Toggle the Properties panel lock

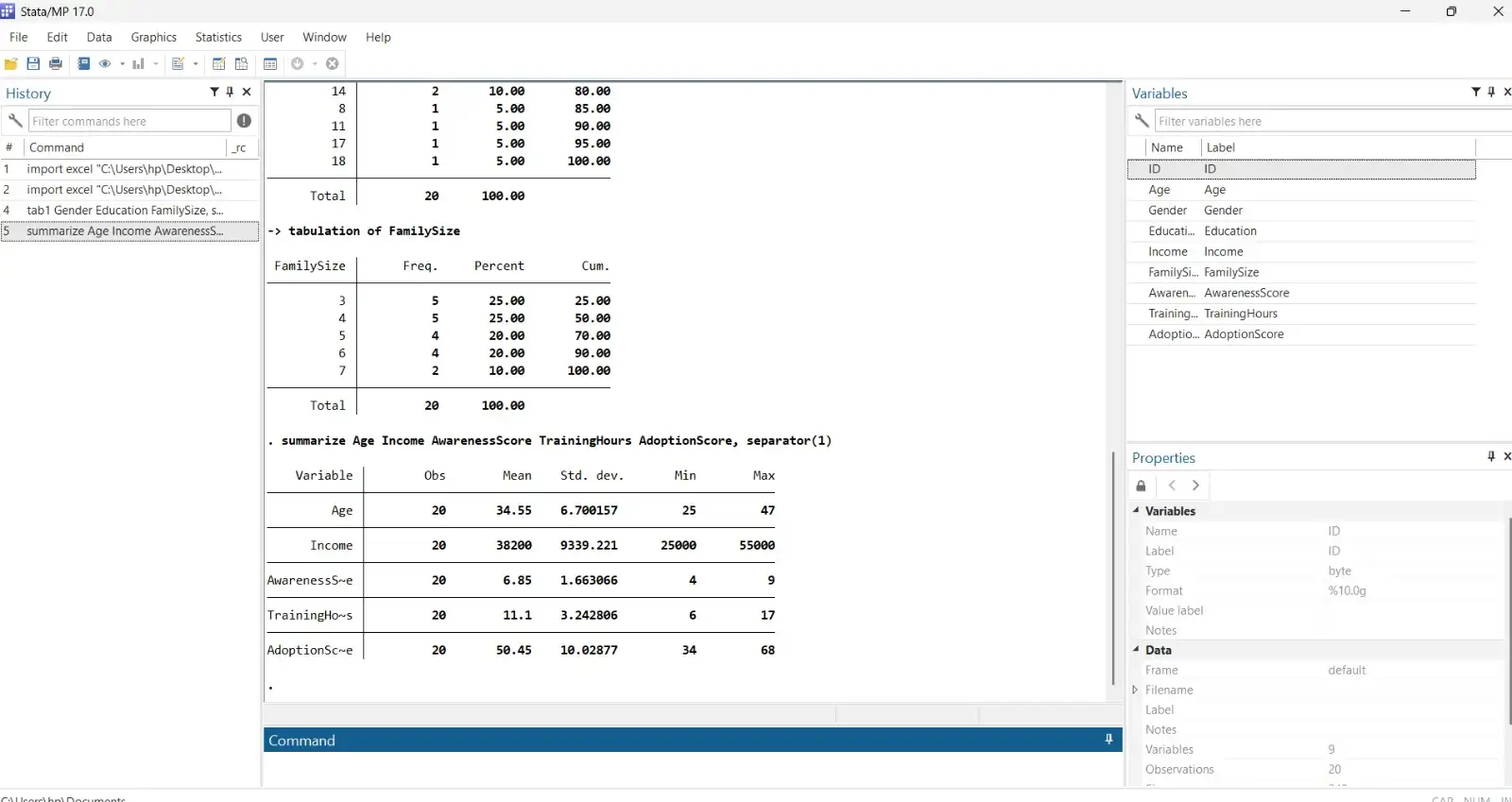[1141, 486]
